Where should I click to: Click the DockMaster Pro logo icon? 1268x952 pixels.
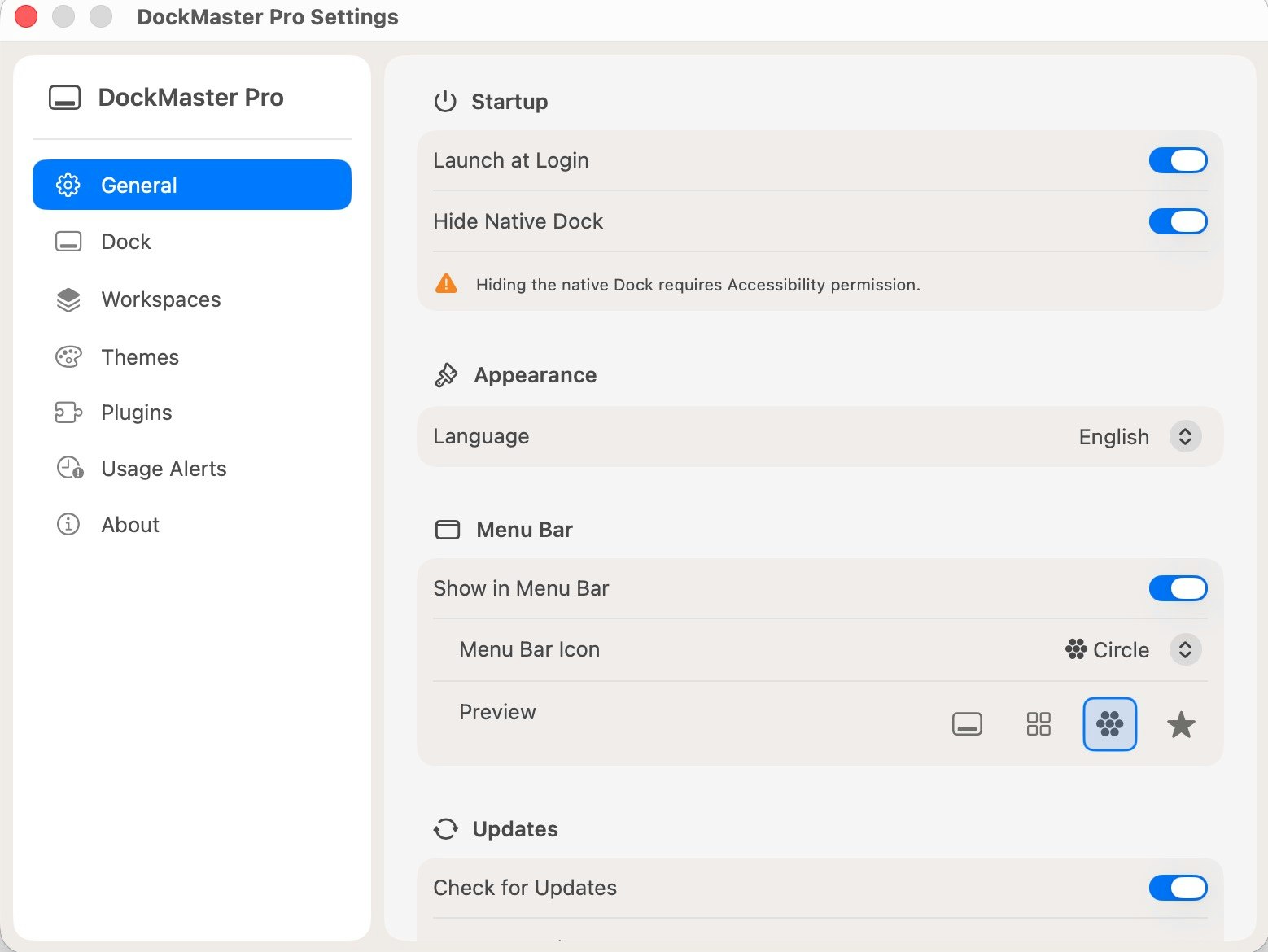pyautogui.click(x=64, y=98)
